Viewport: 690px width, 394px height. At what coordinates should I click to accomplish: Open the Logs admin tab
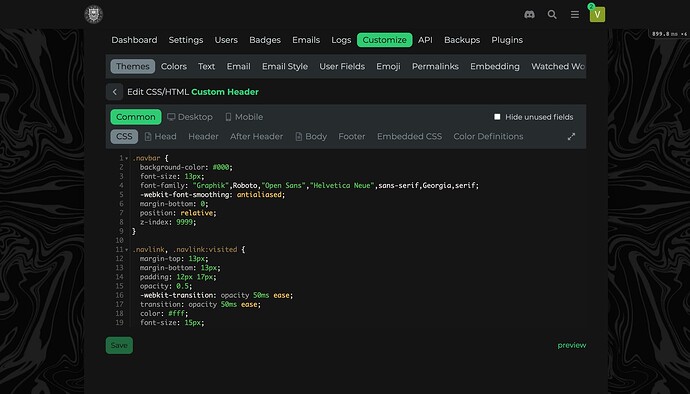coord(341,40)
